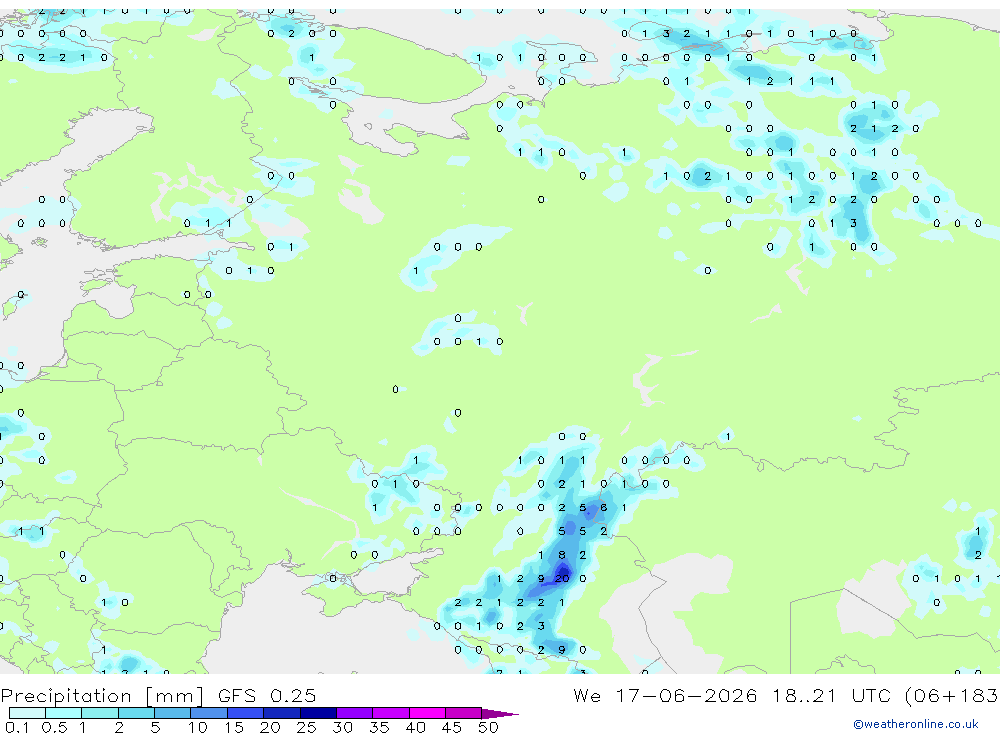This screenshot has height=733, width=1000.
Task: Click legend label '35'
Action: point(379,727)
